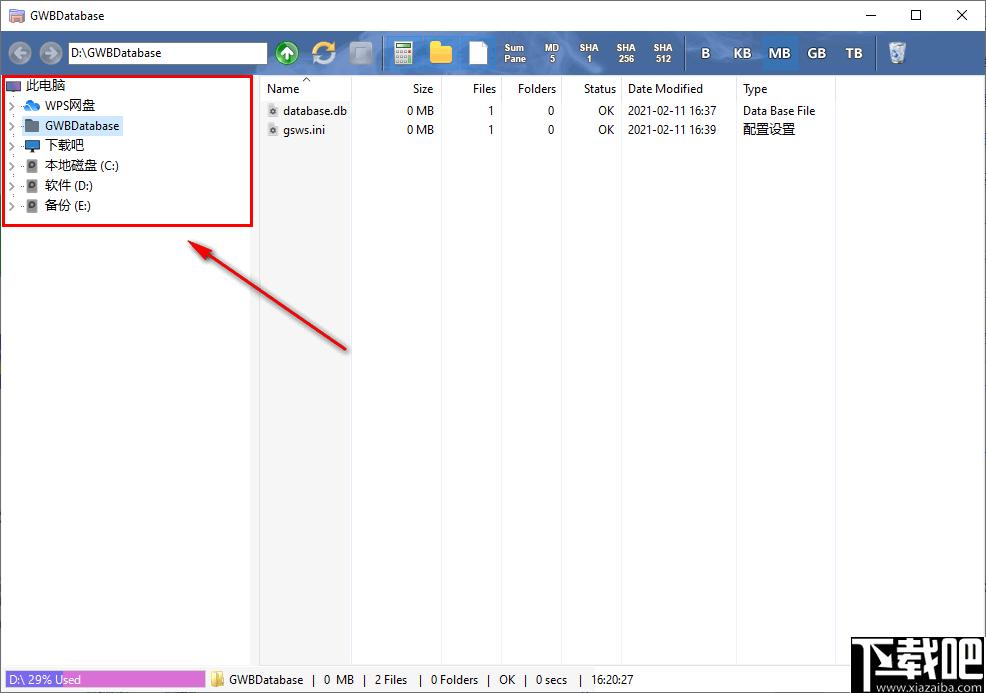
Task: Switch size unit to TB
Action: [x=853, y=53]
